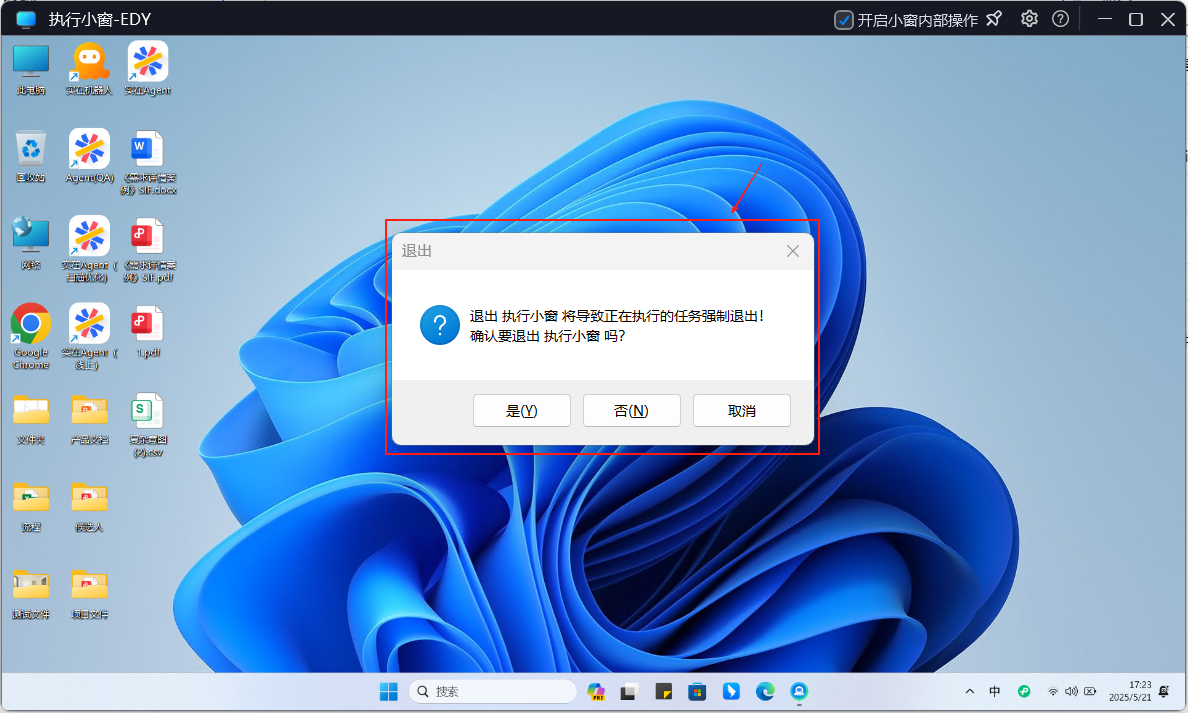Expand the hidden system tray icons chevron
Viewport: 1188px width, 713px height.
[x=969, y=691]
